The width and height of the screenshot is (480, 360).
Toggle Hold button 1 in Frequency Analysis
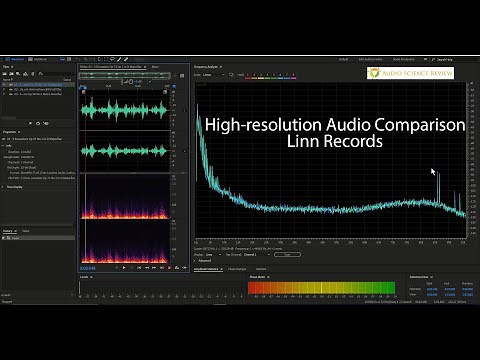tap(248, 76)
